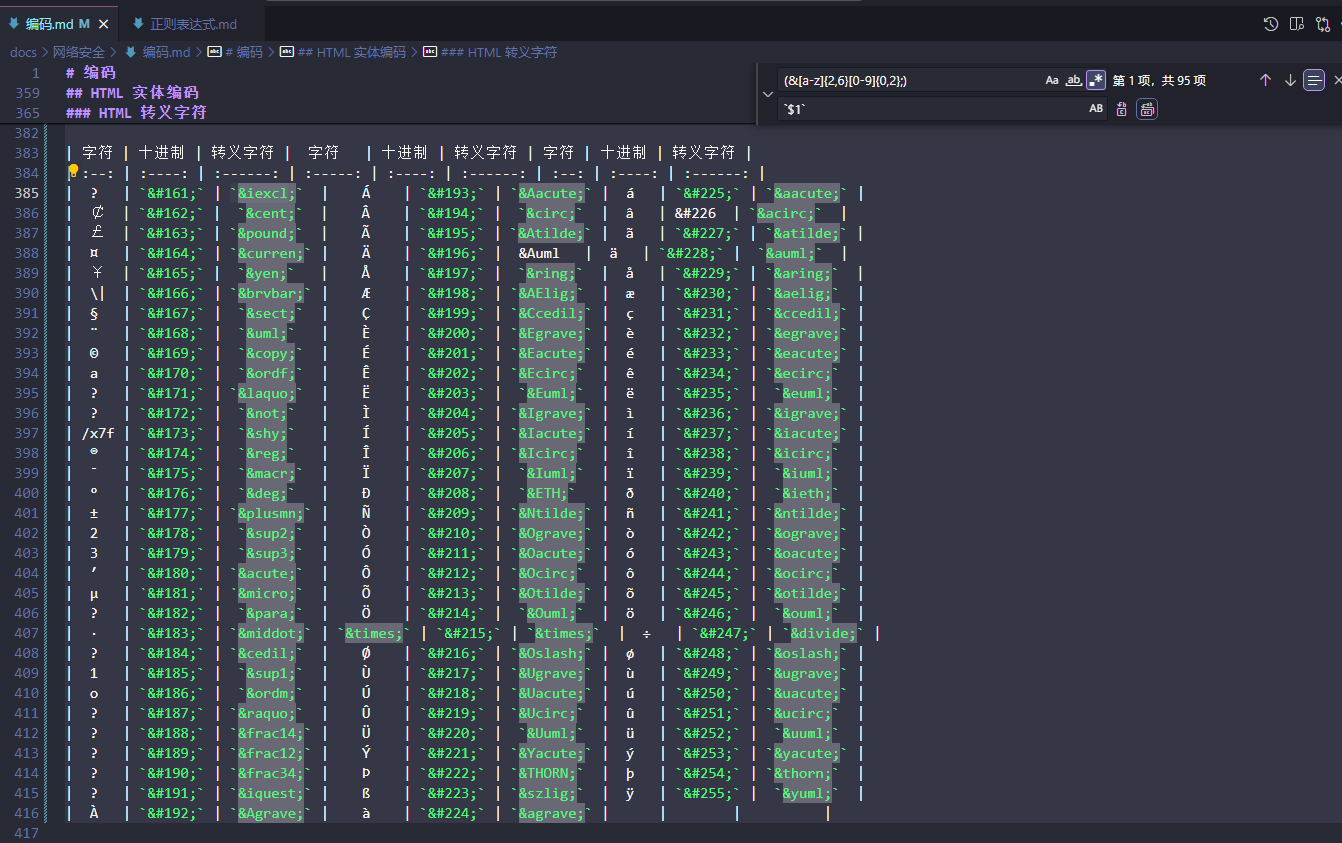The image size is (1342, 843).
Task: Switch to the 正则表达式.md tab
Action: pos(194,24)
